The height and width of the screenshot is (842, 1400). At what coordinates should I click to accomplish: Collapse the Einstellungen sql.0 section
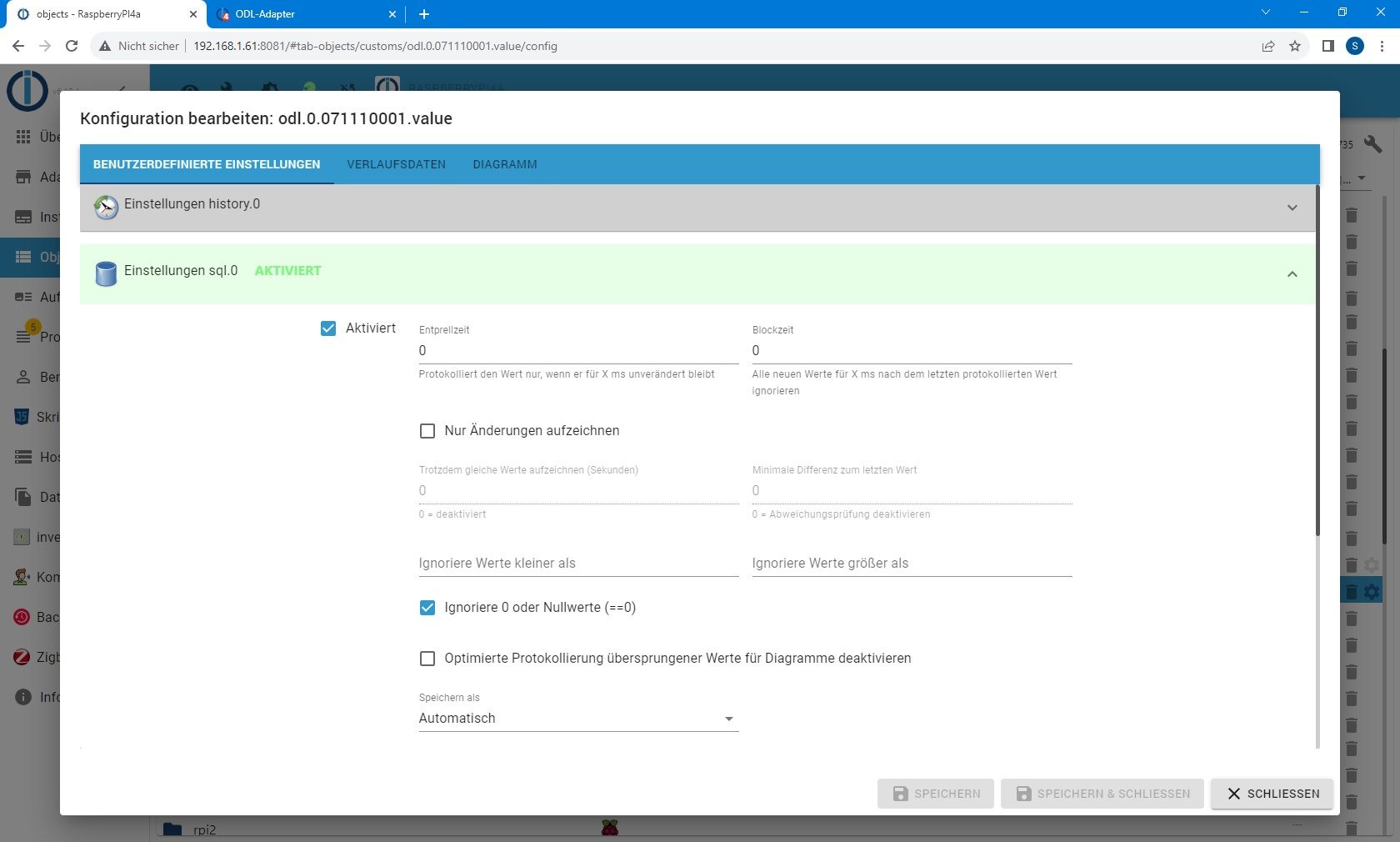[x=1292, y=274]
